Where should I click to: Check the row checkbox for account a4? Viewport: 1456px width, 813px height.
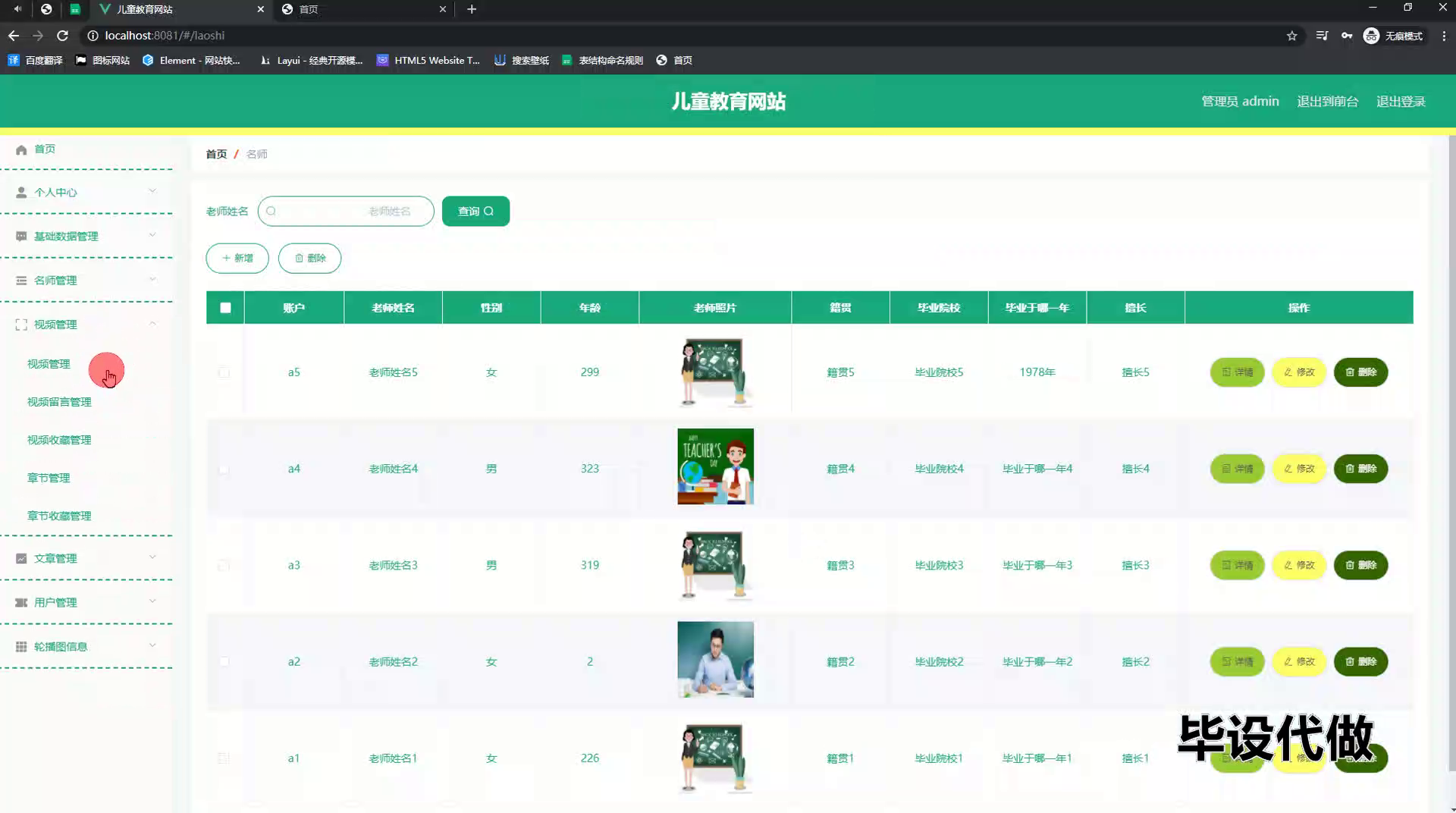(x=224, y=469)
